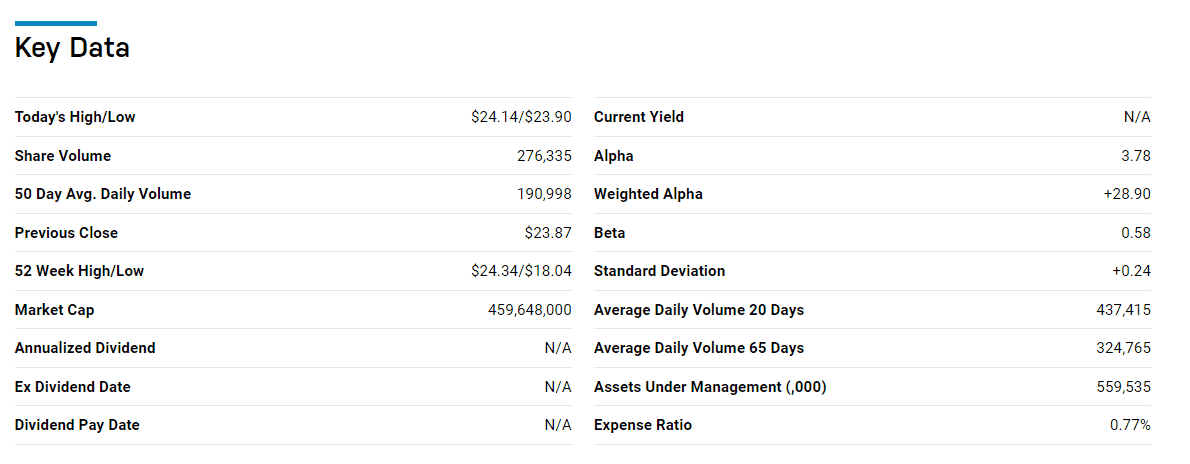Select the 52 Week High/Low value

[x=521, y=271]
